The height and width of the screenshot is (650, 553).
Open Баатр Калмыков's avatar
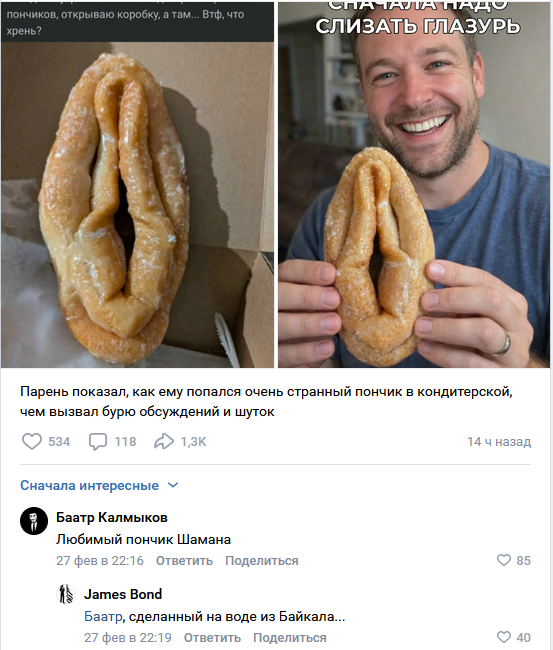(x=34, y=521)
